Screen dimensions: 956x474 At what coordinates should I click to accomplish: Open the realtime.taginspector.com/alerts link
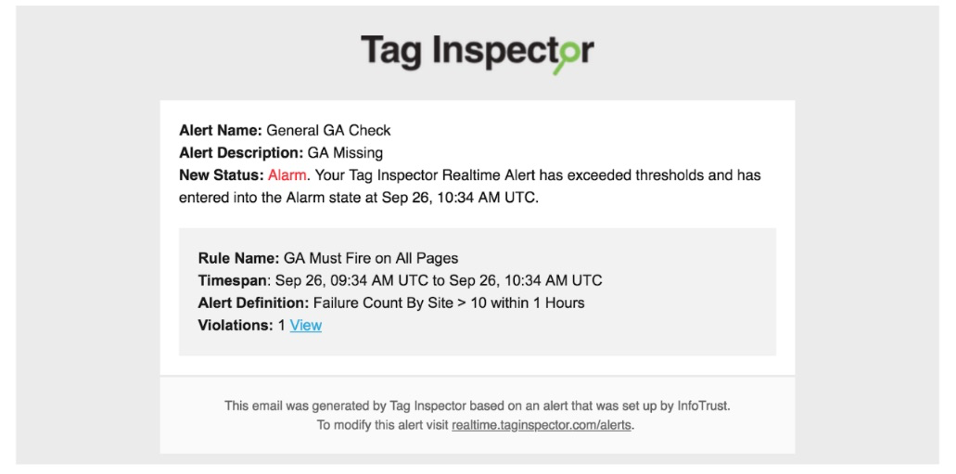pos(542,424)
